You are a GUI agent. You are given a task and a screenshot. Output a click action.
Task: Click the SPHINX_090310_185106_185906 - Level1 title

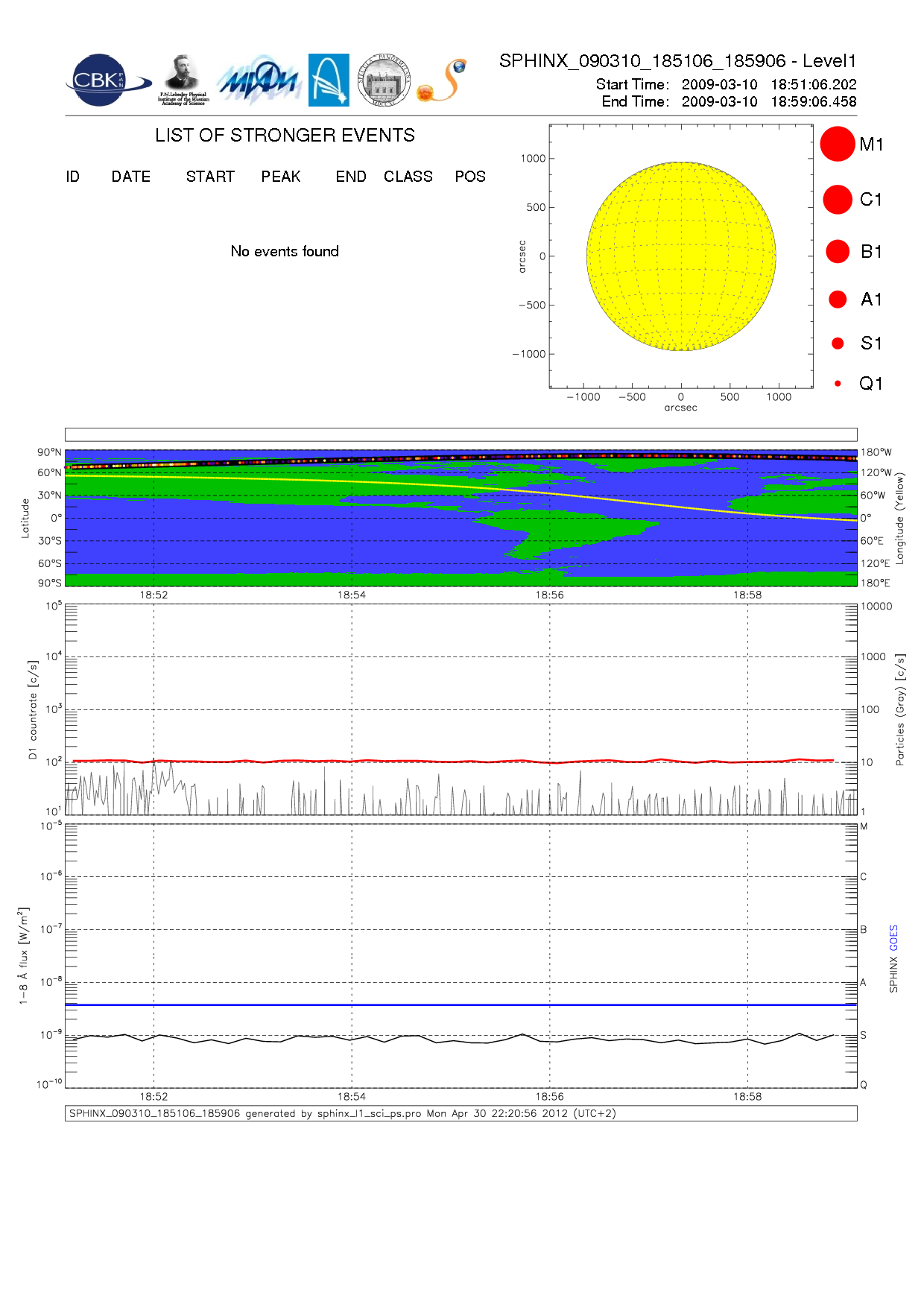[x=677, y=61]
